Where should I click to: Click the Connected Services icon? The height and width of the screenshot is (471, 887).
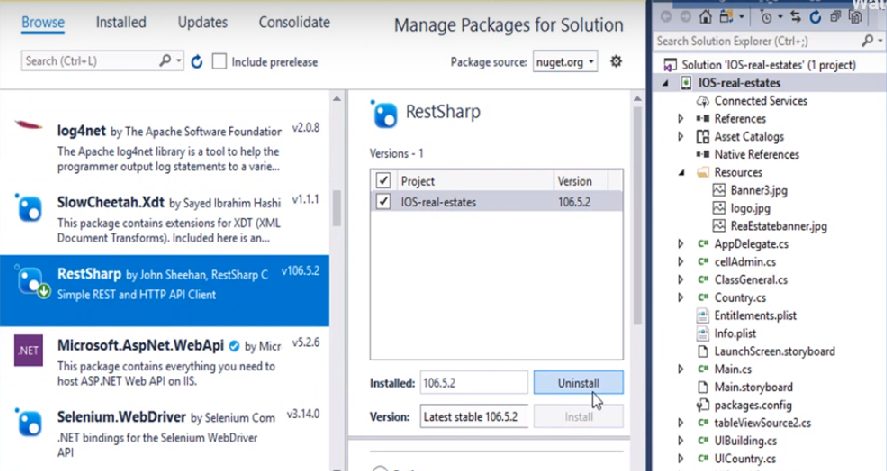(703, 101)
